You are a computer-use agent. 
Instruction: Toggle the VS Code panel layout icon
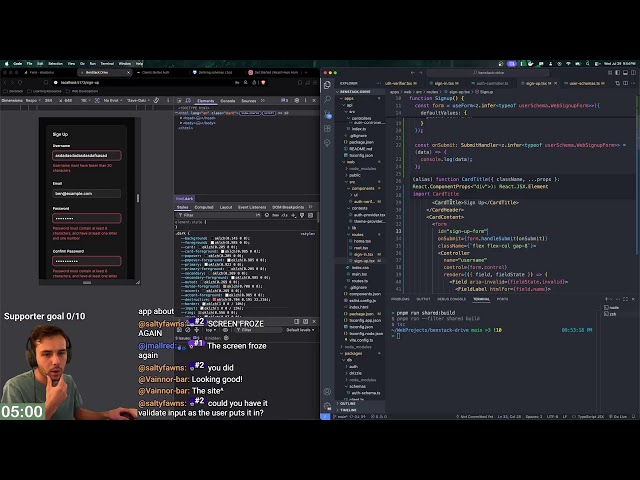(625, 73)
